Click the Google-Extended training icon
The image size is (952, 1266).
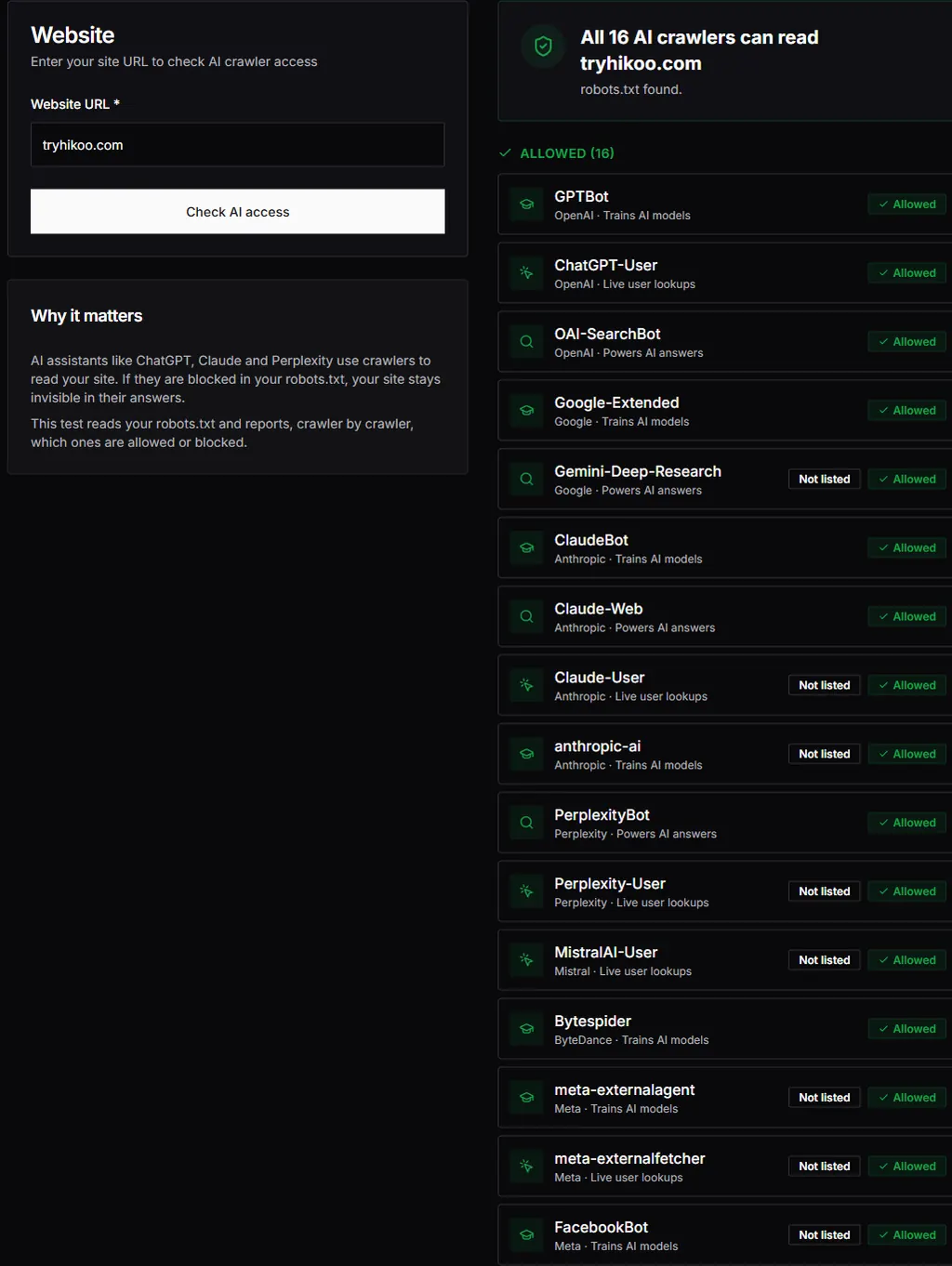click(526, 411)
